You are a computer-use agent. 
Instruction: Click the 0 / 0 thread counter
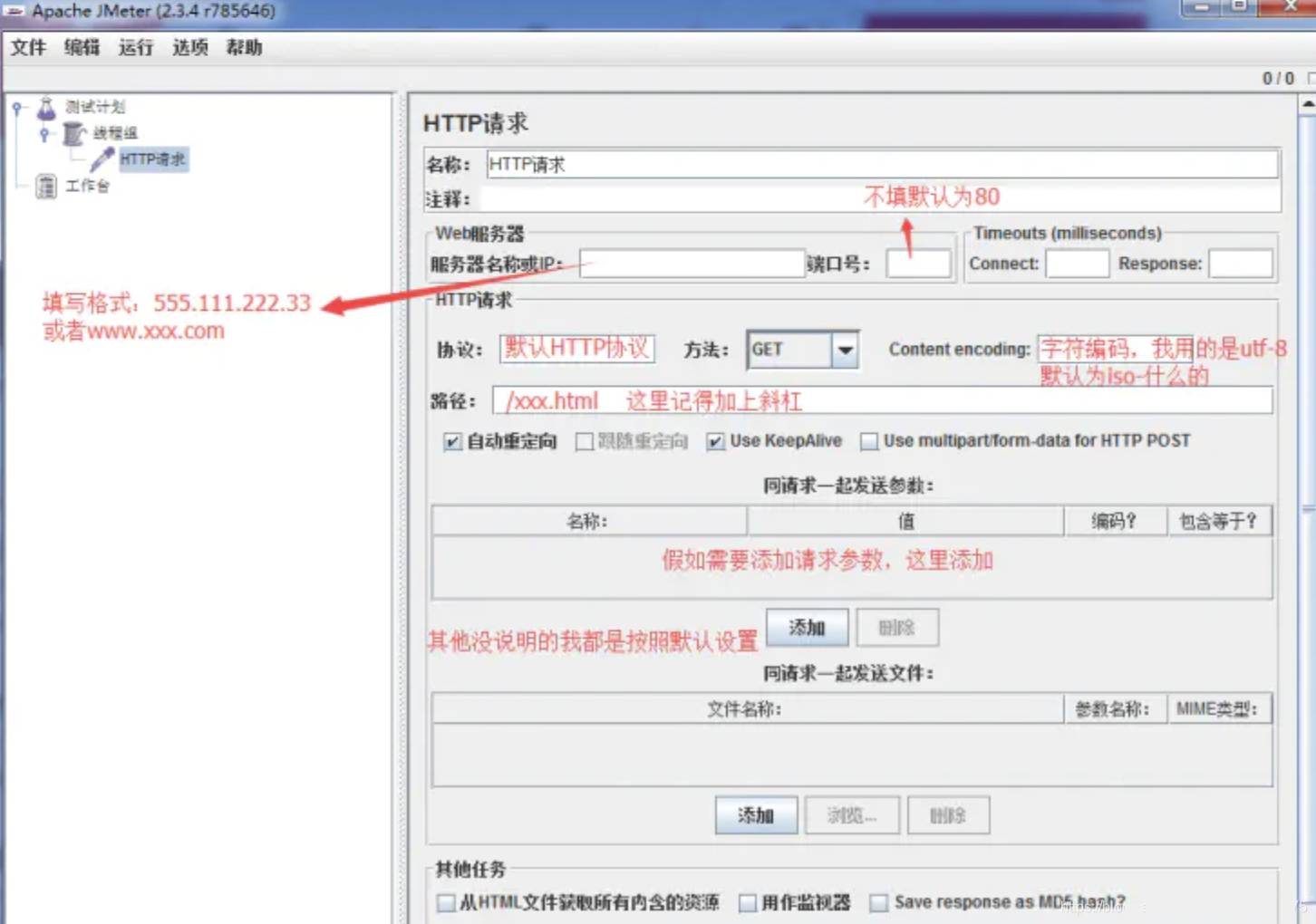[1278, 79]
